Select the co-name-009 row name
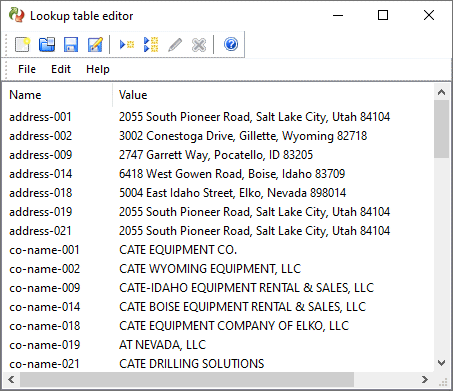 45,288
